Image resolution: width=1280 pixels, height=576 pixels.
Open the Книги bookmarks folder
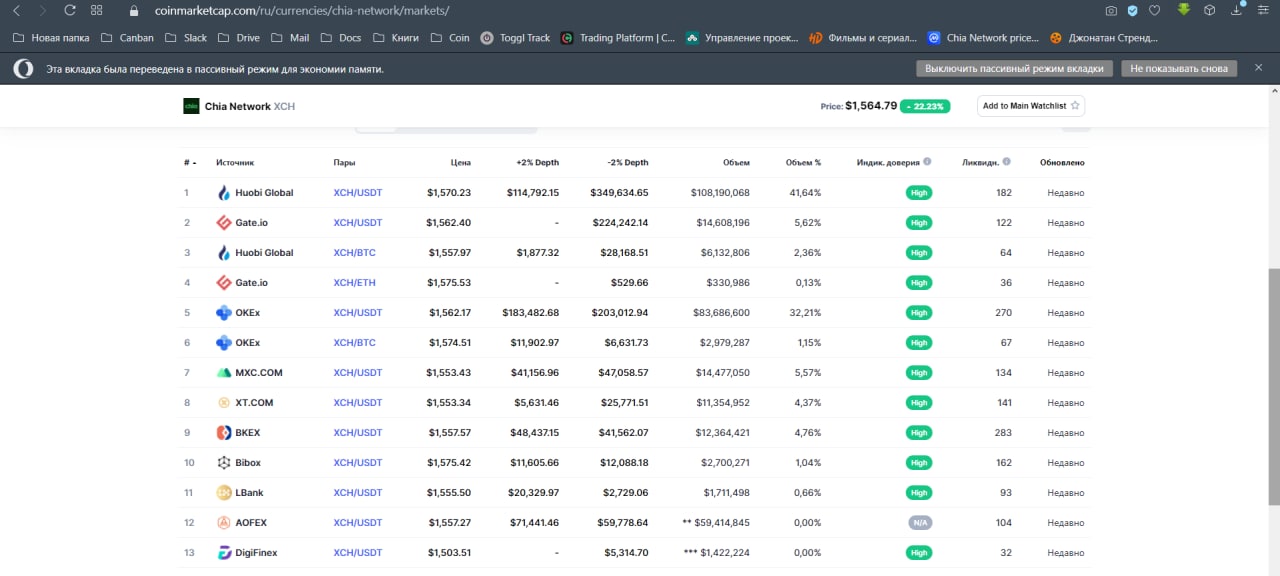coord(396,38)
